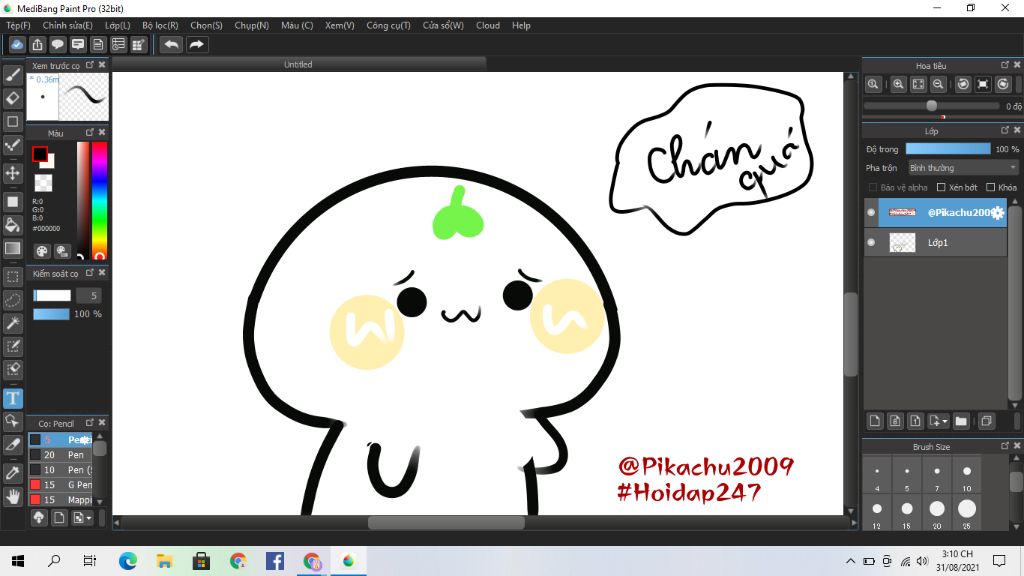Select the Bucket fill tool
1024x576 pixels.
point(12,225)
